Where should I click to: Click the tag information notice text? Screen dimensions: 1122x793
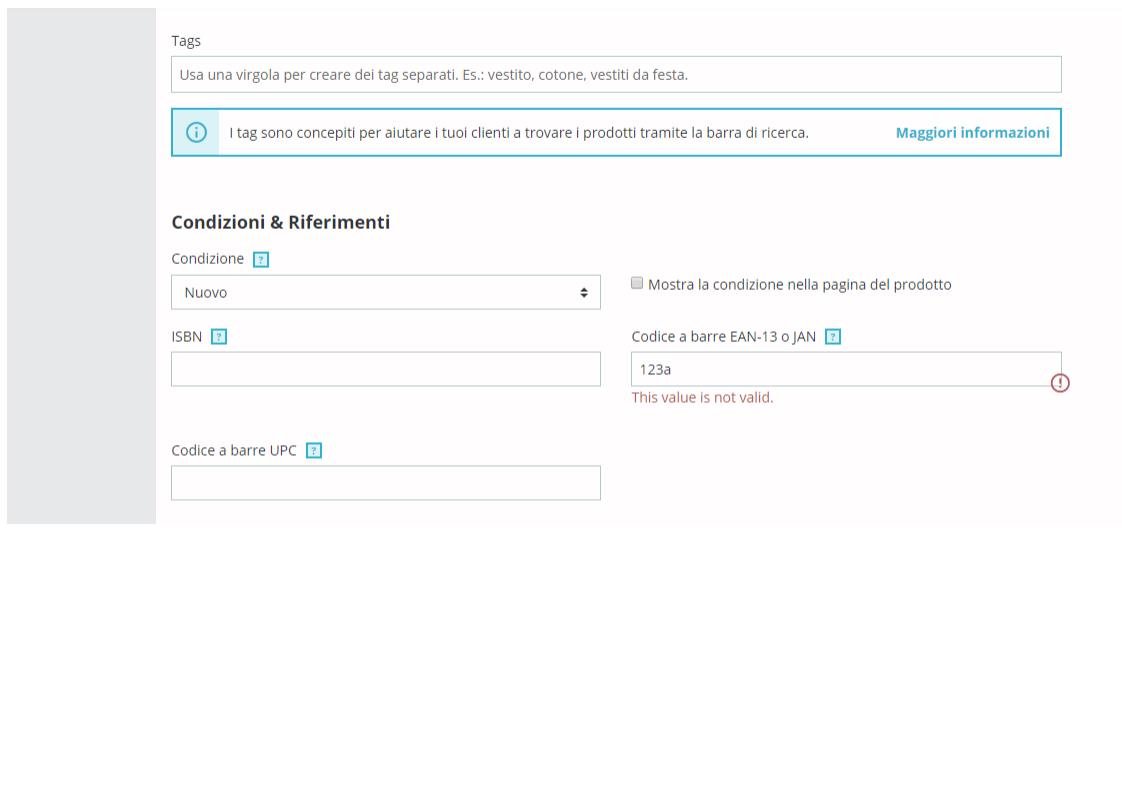click(x=519, y=133)
